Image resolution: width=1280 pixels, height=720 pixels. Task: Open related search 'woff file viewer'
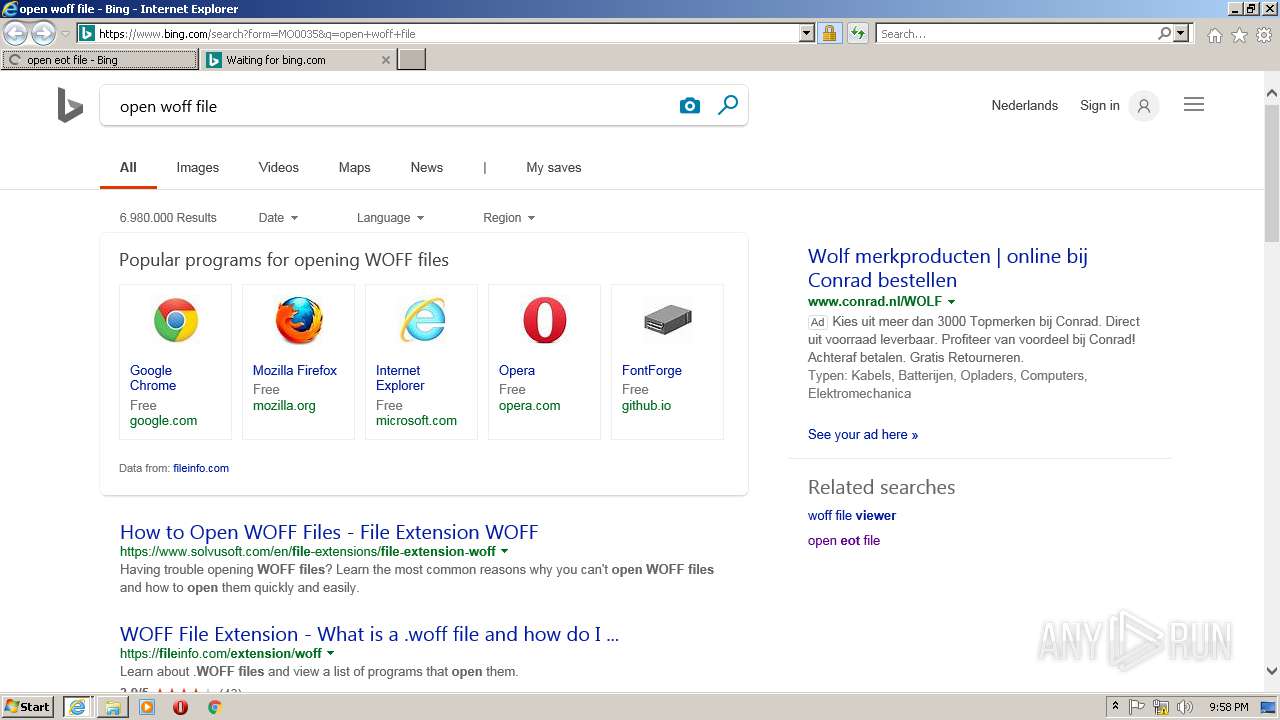point(852,516)
